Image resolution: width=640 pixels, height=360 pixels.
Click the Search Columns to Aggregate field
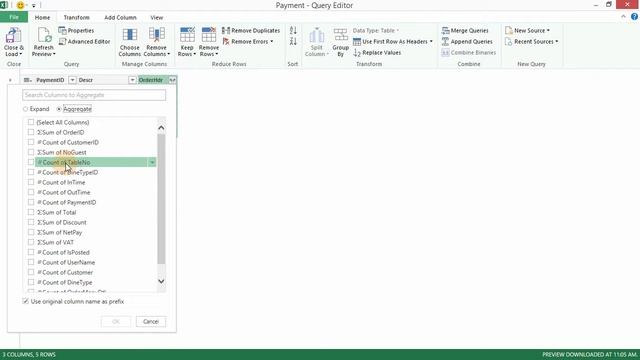(x=94, y=95)
